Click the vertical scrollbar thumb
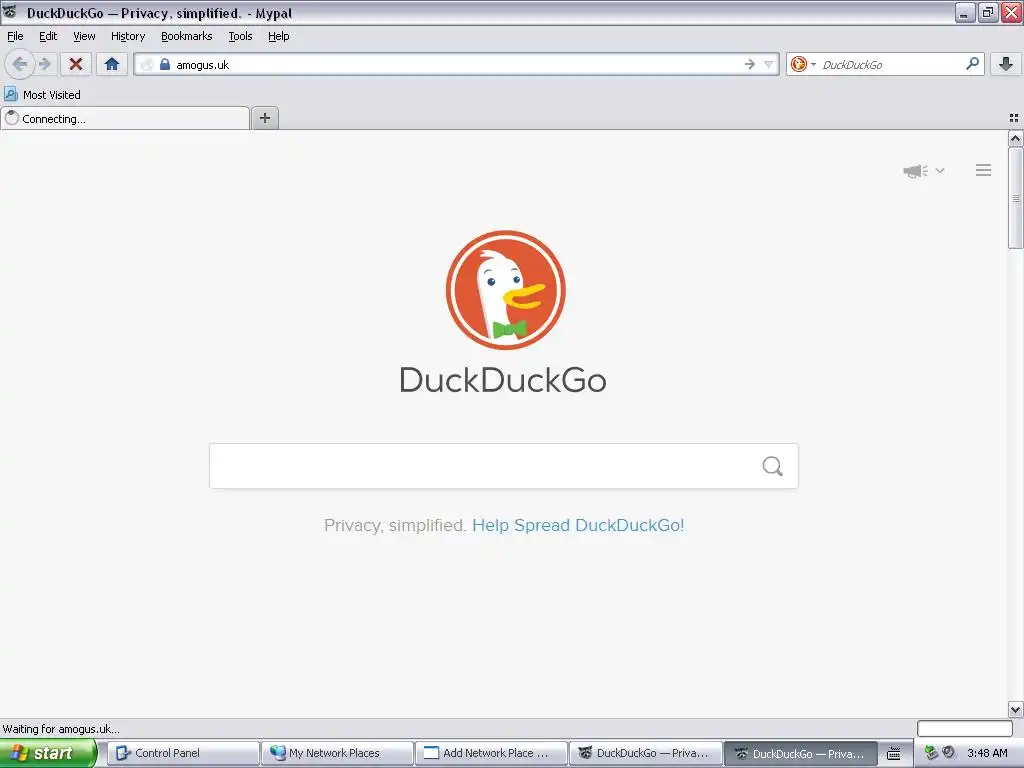This screenshot has width=1024, height=768. tap(1015, 198)
